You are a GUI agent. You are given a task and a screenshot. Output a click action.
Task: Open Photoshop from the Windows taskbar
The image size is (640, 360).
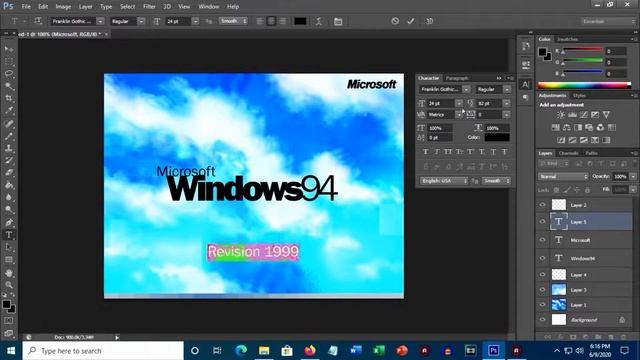pyautogui.click(x=493, y=350)
